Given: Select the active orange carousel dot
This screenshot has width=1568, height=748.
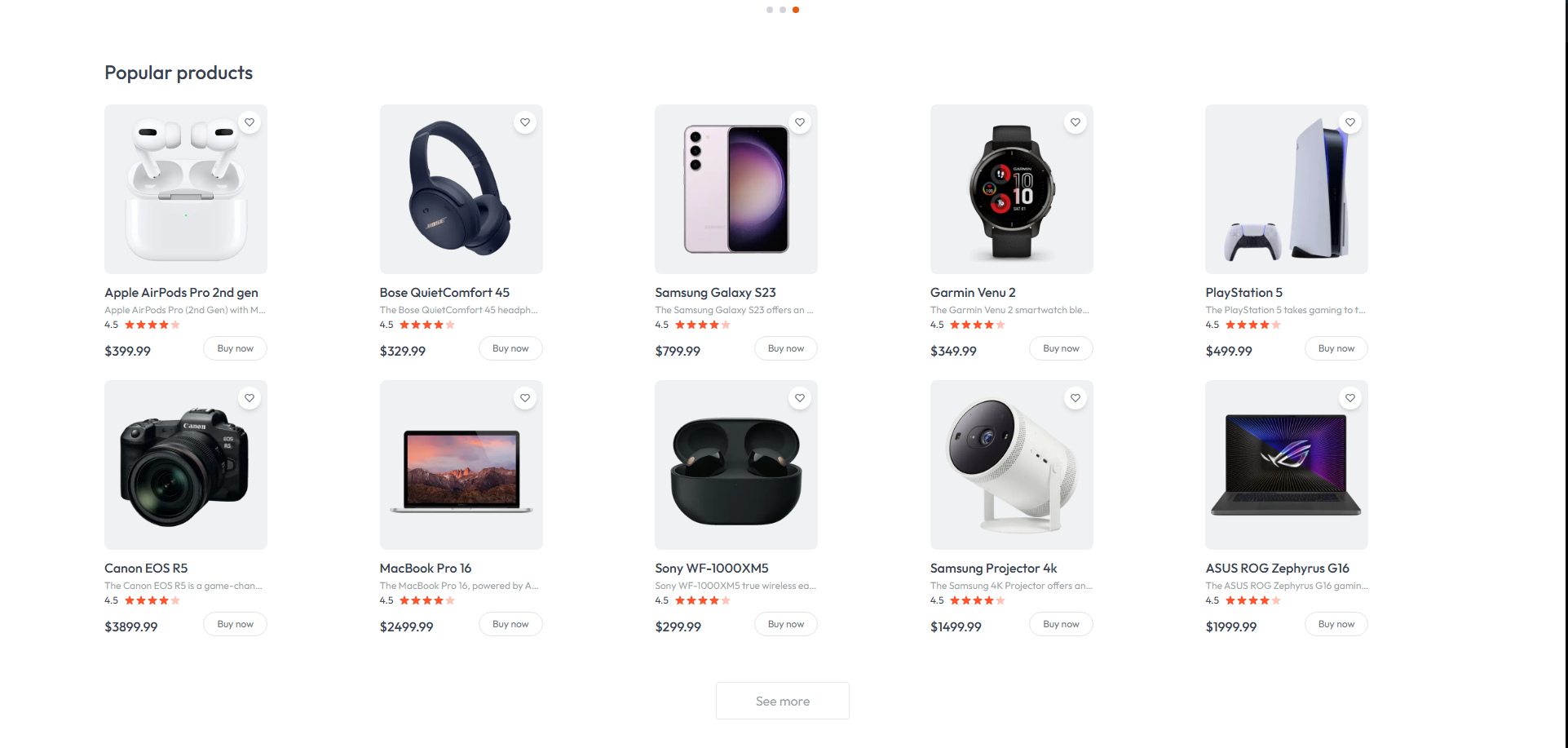Looking at the screenshot, I should click(796, 10).
